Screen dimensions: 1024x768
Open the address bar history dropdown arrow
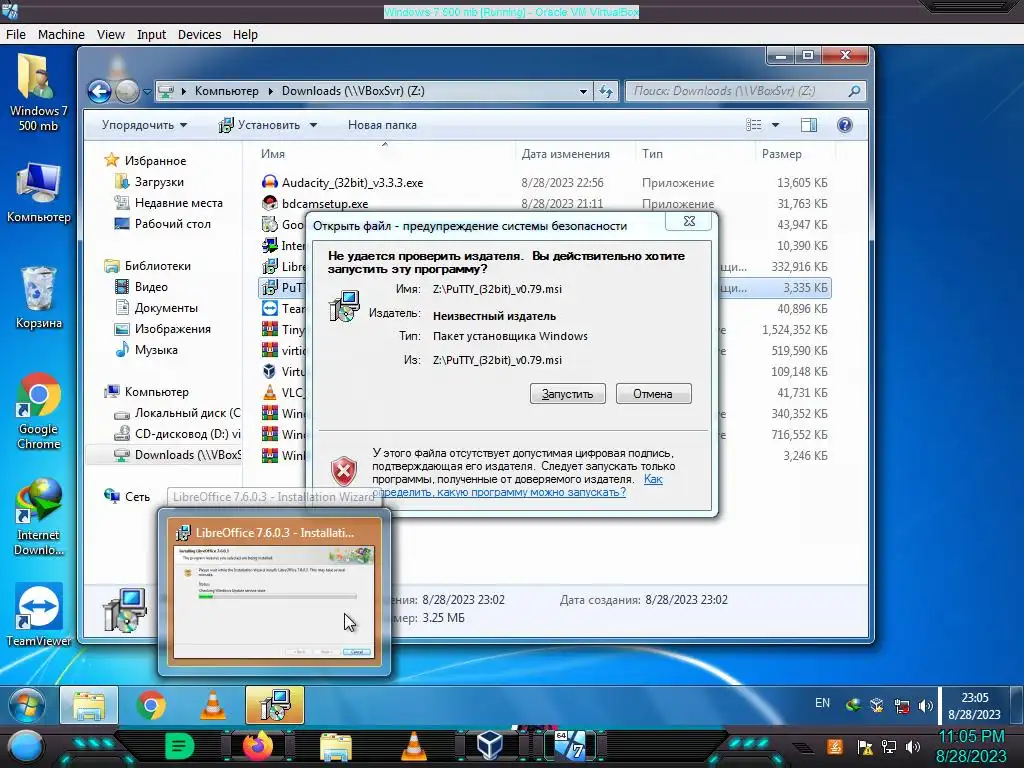(583, 91)
